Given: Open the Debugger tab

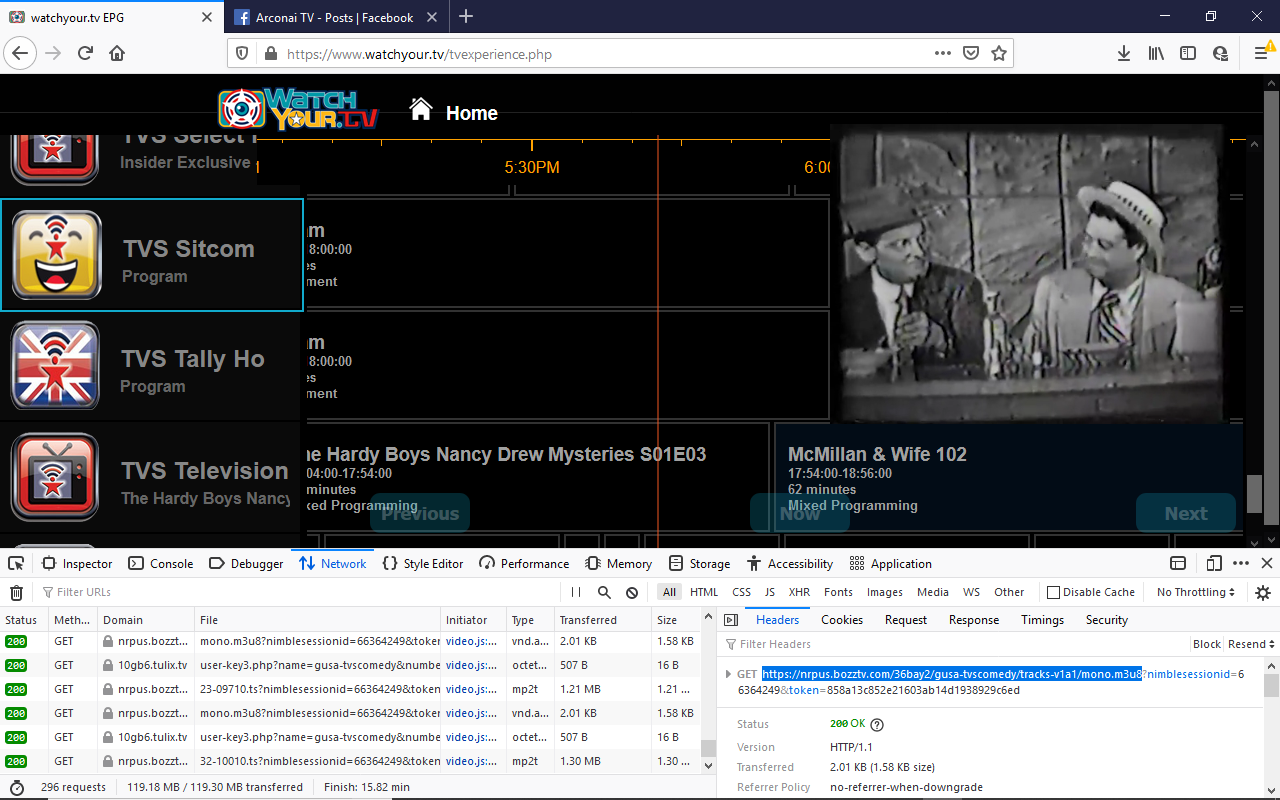Looking at the screenshot, I should (x=246, y=563).
